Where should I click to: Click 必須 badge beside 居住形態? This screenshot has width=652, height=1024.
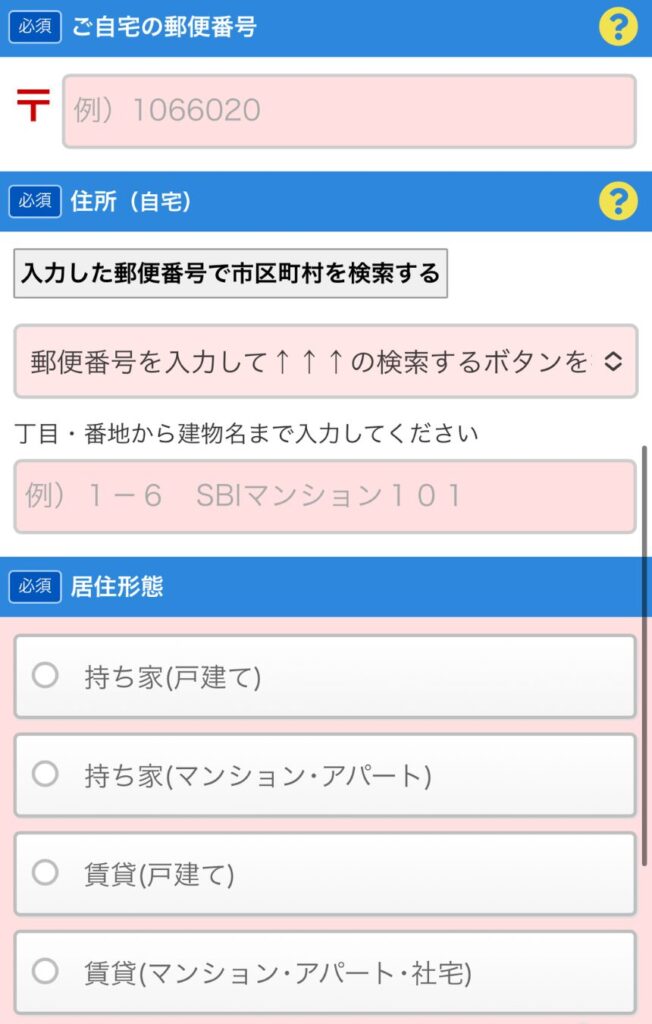[x=35, y=586]
